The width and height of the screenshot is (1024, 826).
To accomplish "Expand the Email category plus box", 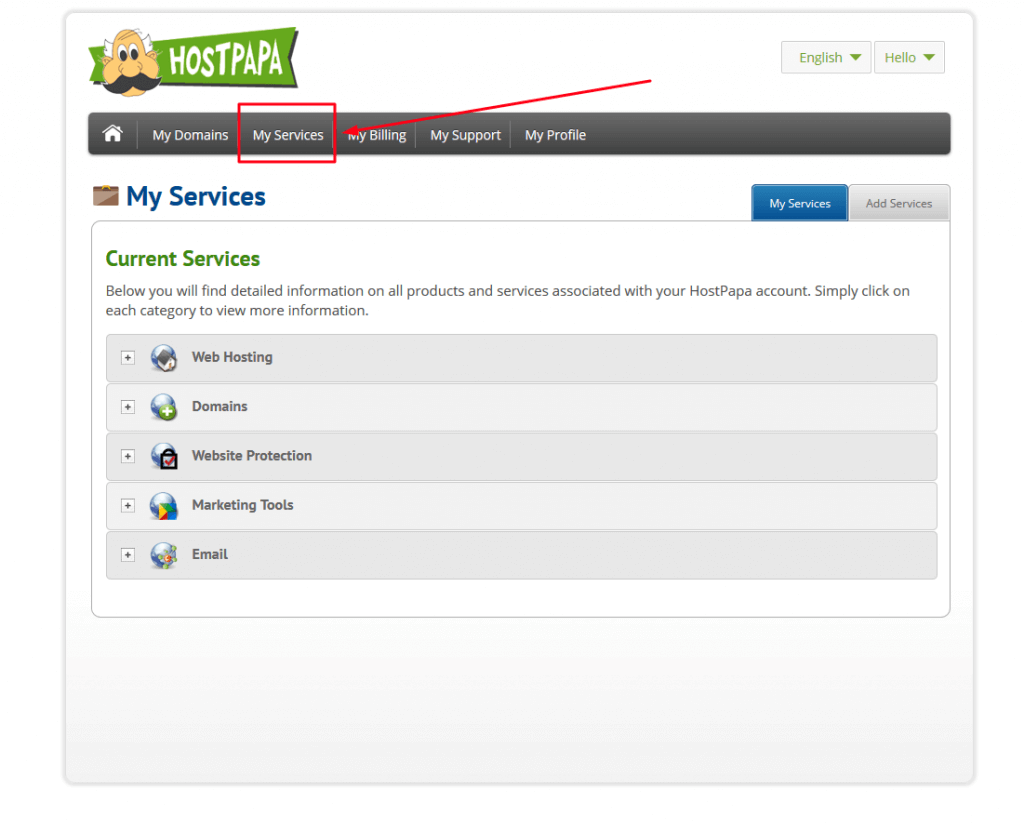I will [x=128, y=555].
